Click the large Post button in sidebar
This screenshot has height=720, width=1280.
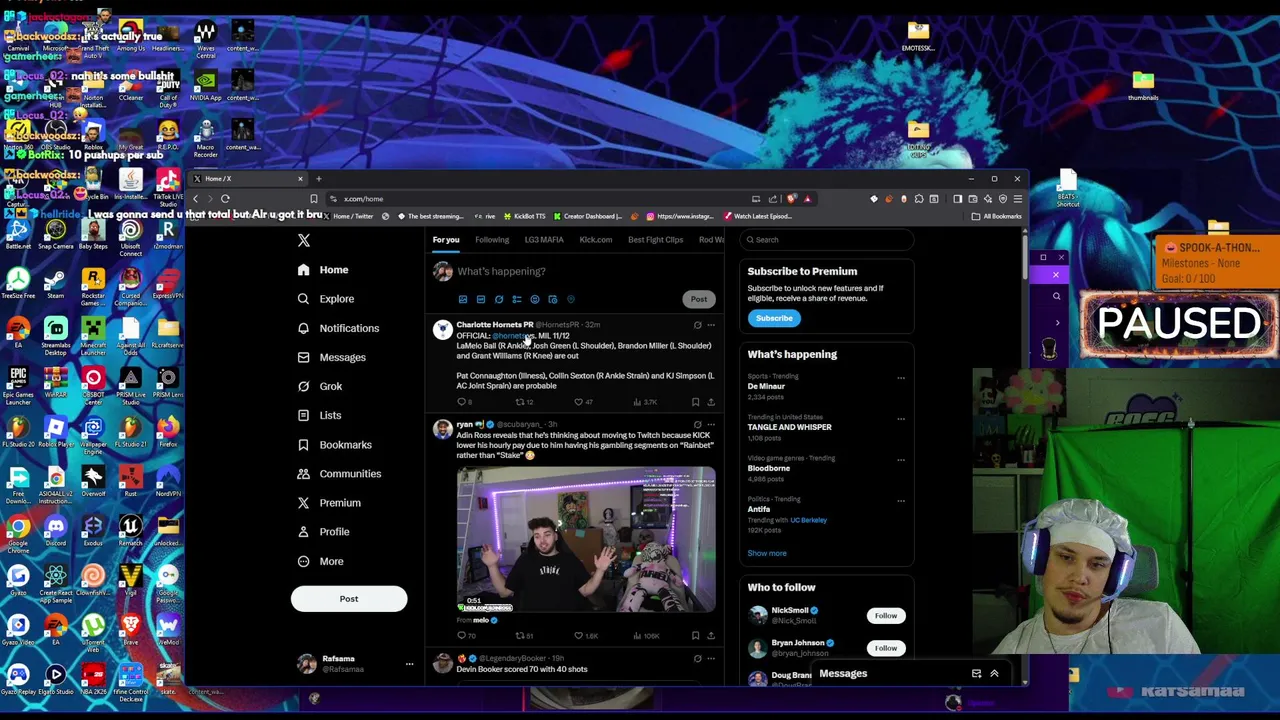[x=349, y=599]
